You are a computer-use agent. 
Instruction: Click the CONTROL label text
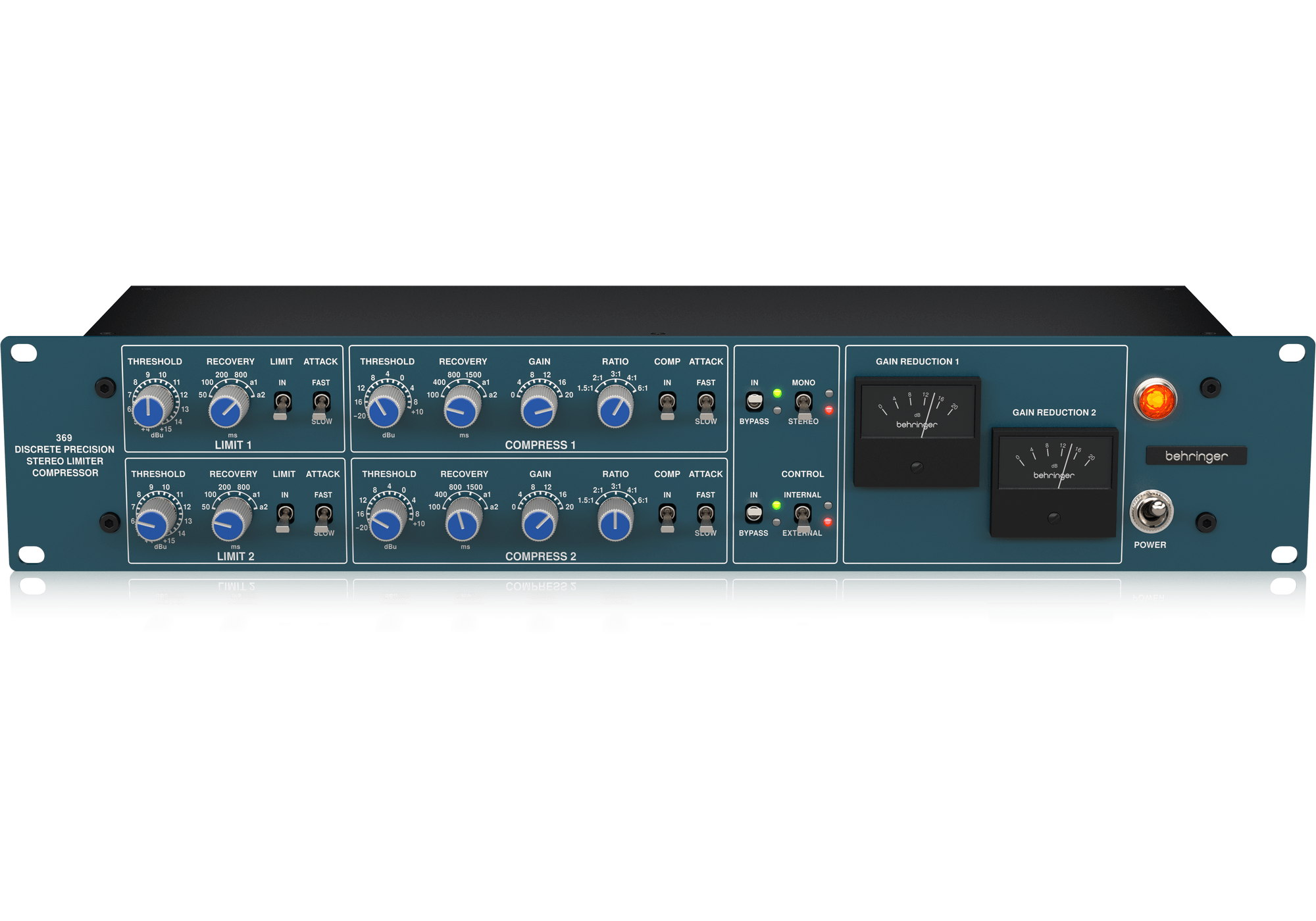point(802,474)
